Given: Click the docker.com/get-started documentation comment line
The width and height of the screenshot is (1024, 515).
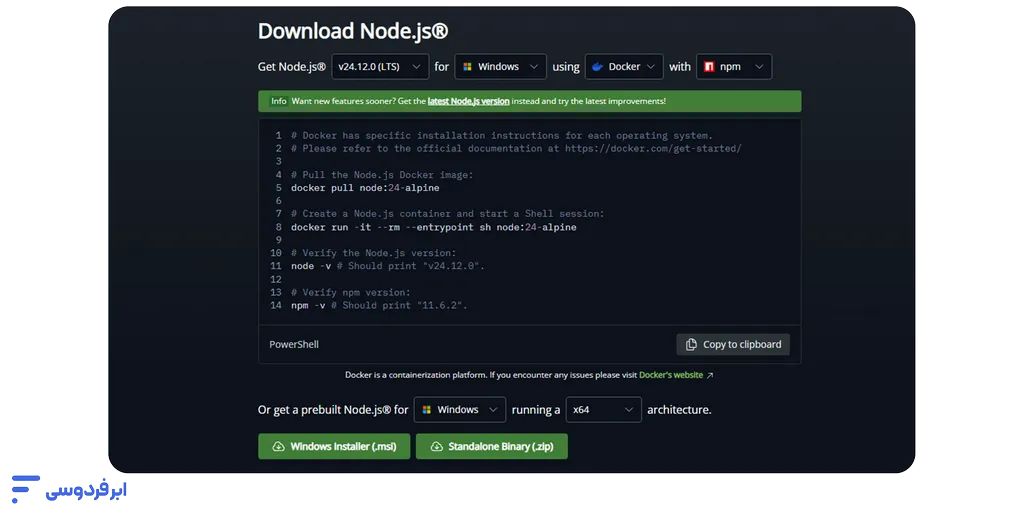Looking at the screenshot, I should (x=516, y=149).
